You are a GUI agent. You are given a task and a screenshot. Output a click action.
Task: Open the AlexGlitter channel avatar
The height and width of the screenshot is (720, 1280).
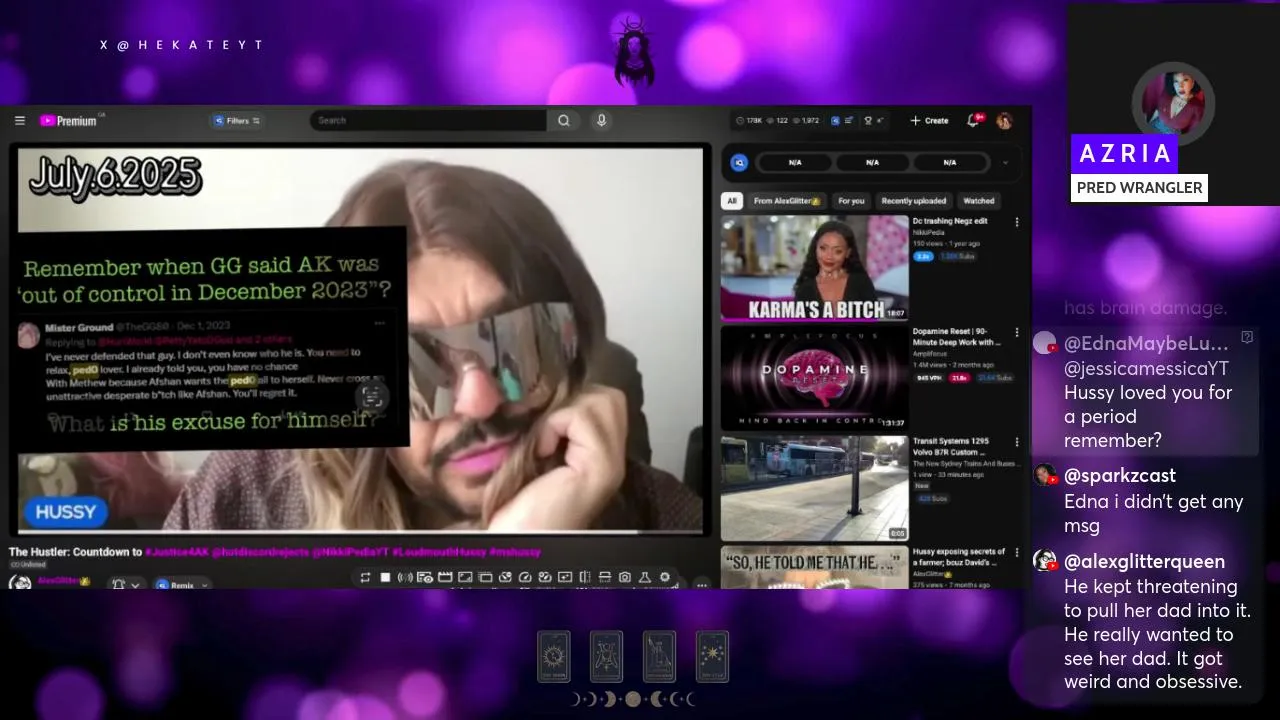pos(19,582)
